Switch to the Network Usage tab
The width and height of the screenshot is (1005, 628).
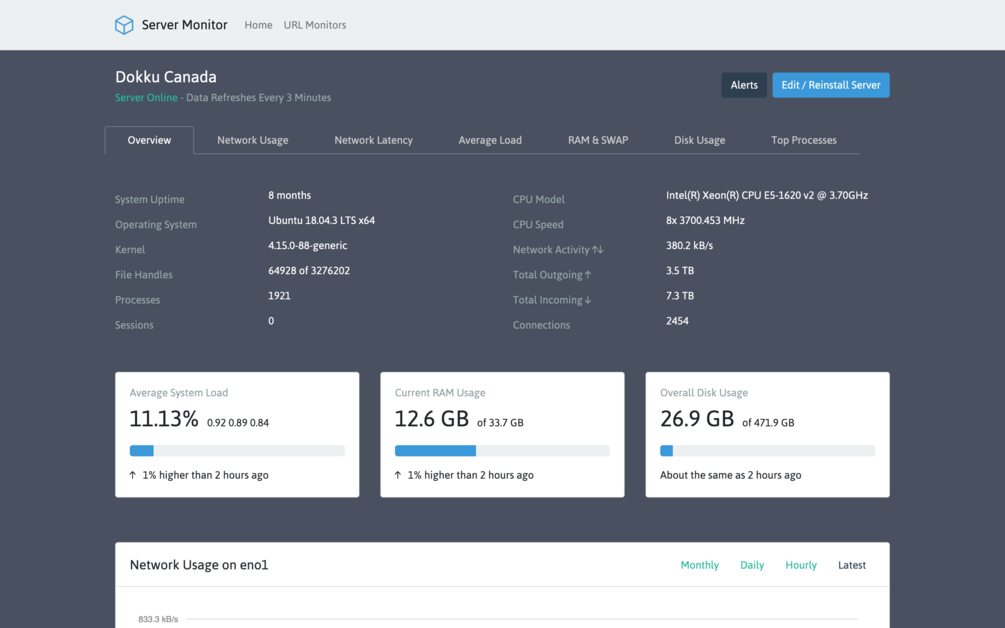click(x=253, y=140)
